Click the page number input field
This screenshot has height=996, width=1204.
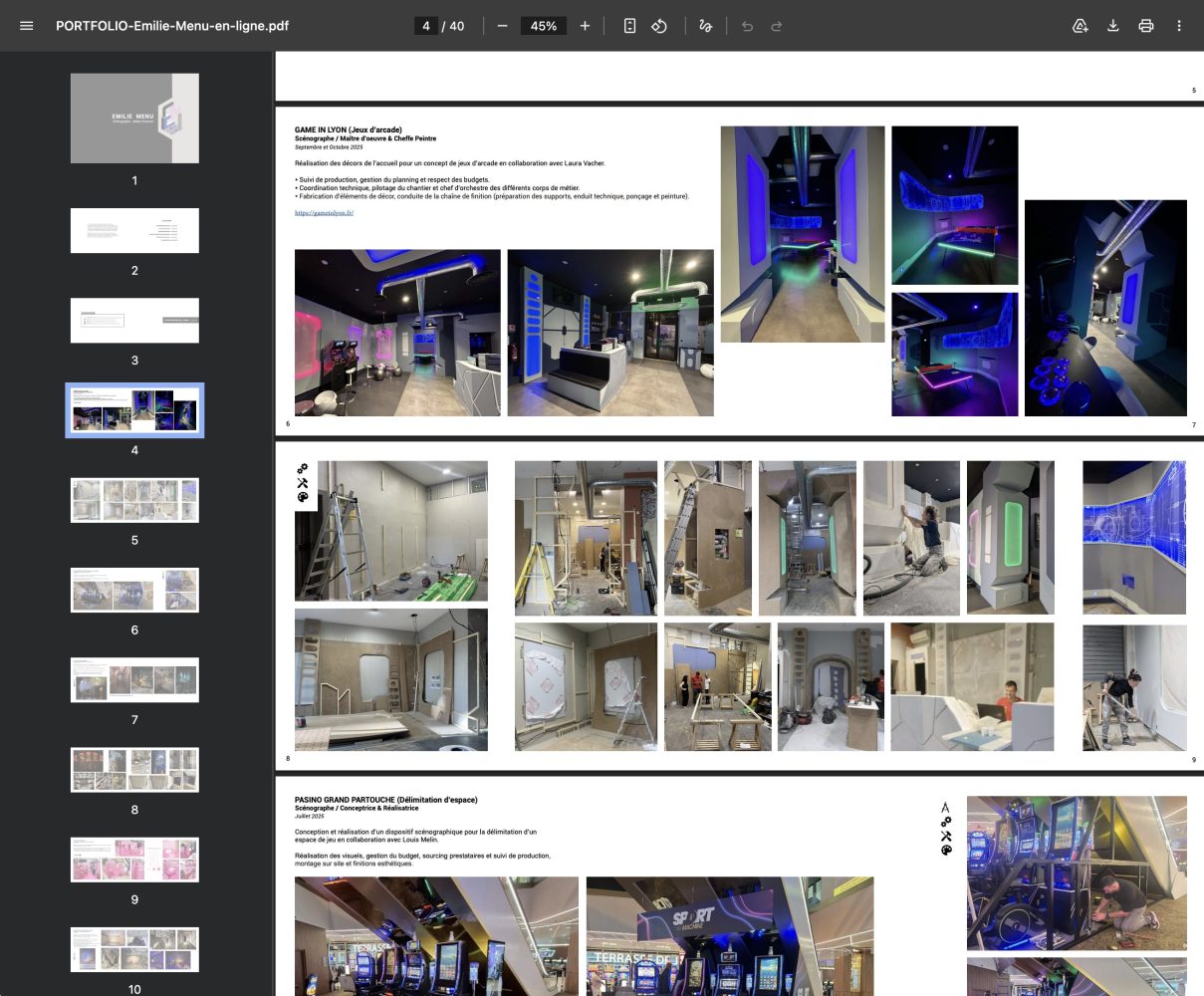(426, 26)
